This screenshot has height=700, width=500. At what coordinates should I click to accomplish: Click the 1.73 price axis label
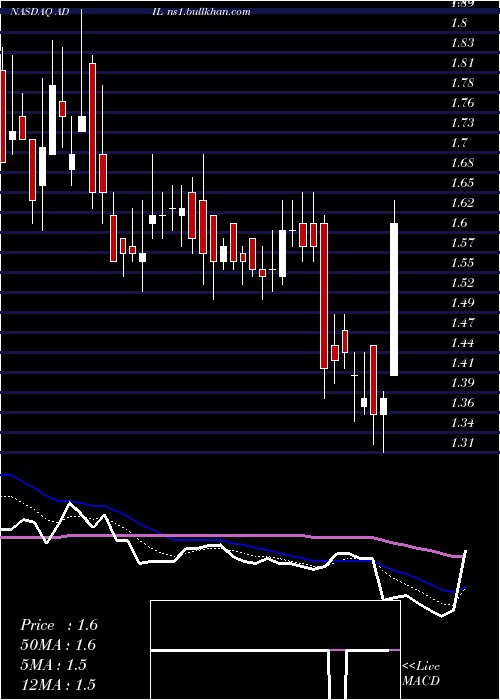tap(462, 123)
